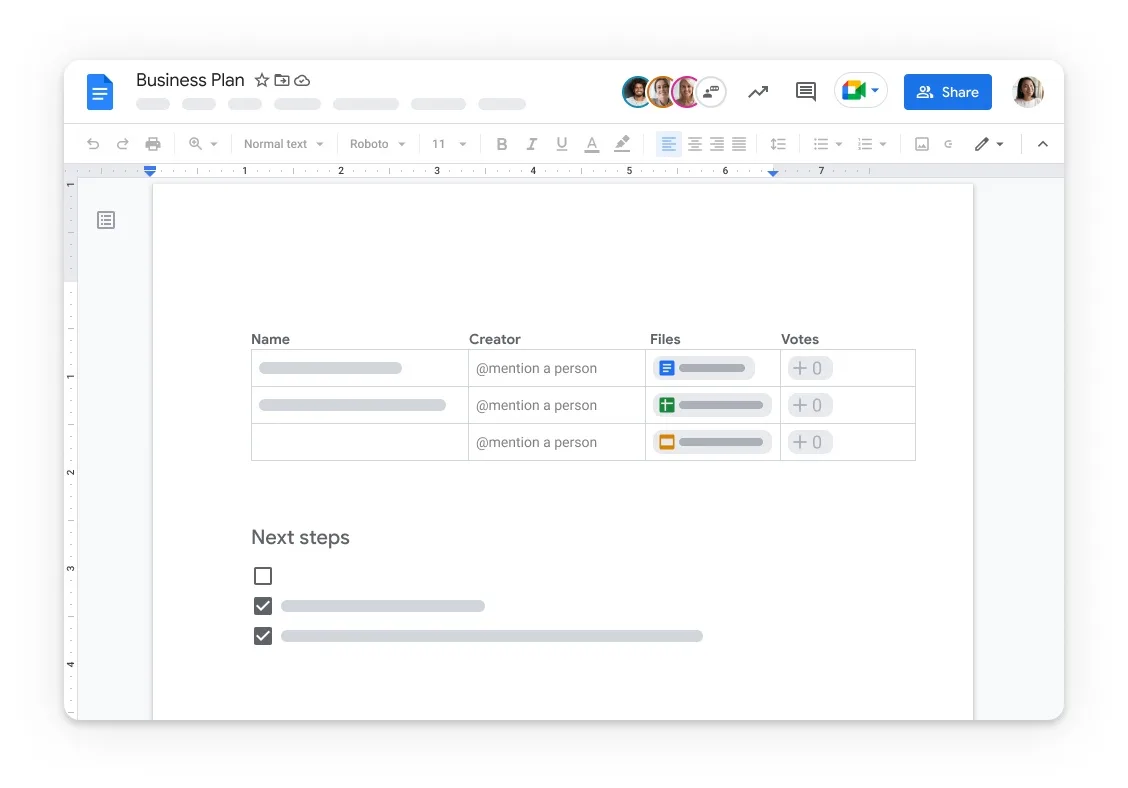The image size is (1128, 788).
Task: Click the Name column header
Action: [x=270, y=339]
